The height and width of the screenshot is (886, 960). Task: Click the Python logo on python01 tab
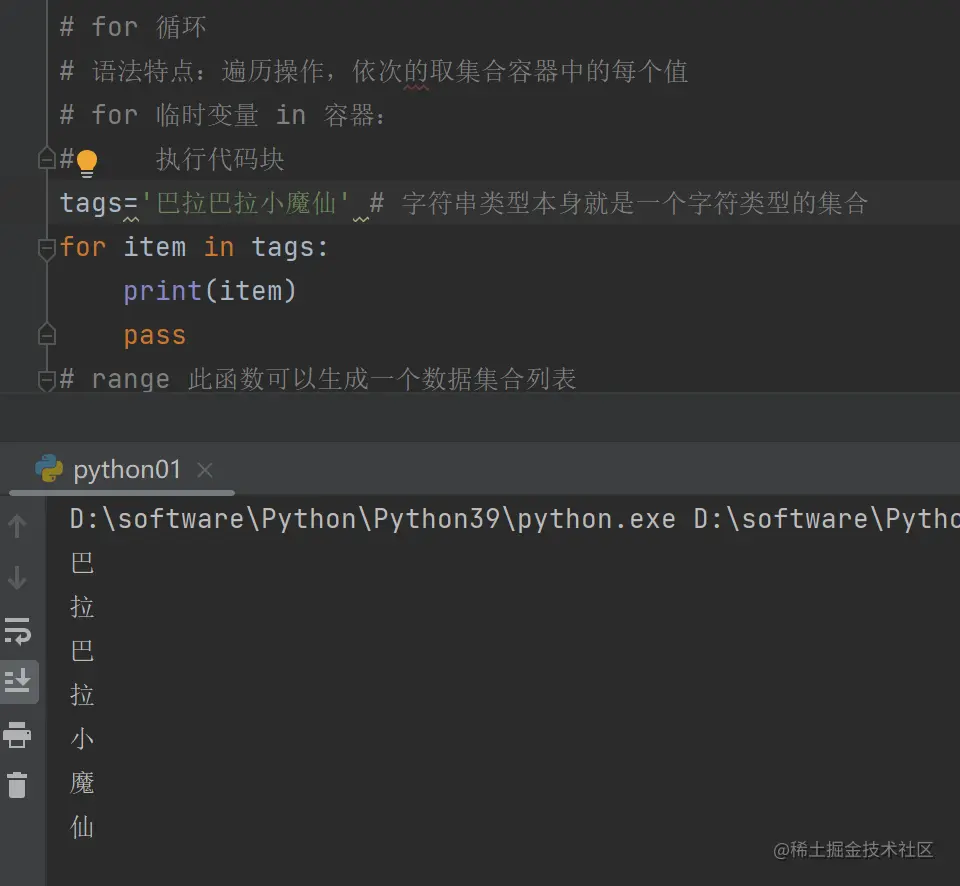[x=49, y=469]
